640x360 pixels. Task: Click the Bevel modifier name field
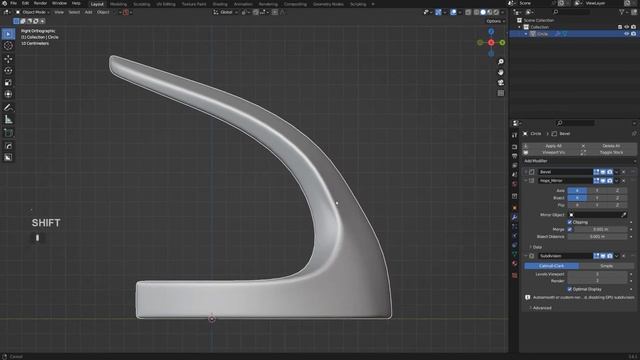(x=565, y=172)
